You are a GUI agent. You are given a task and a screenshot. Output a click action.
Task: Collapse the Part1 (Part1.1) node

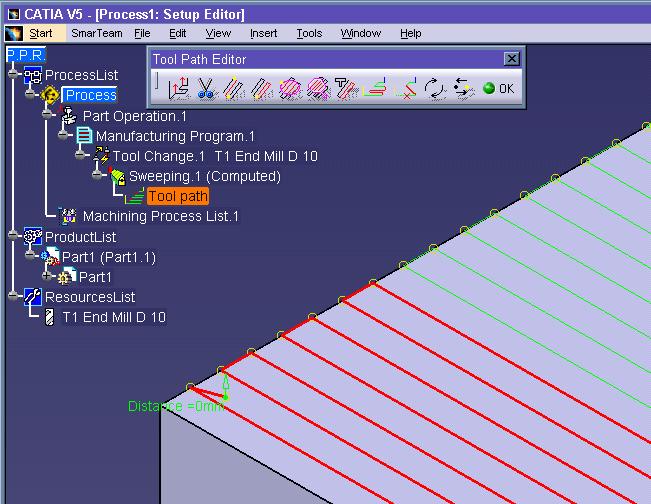click(30, 254)
